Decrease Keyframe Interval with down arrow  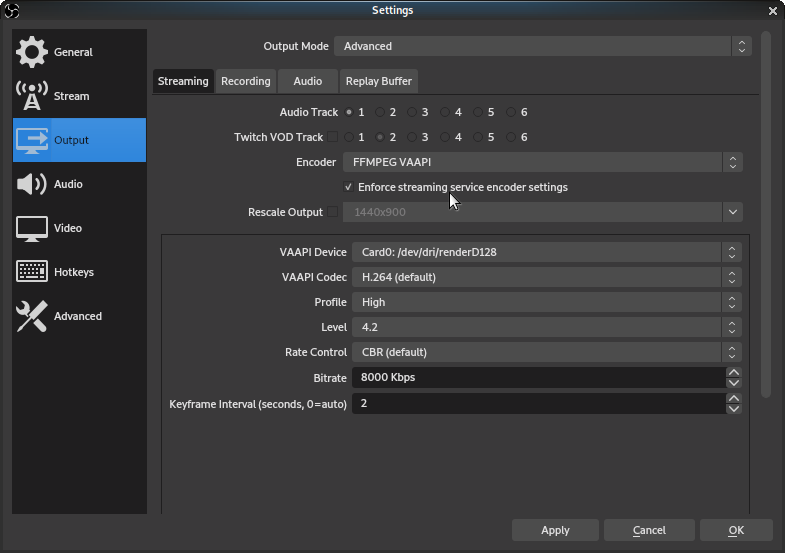734,409
